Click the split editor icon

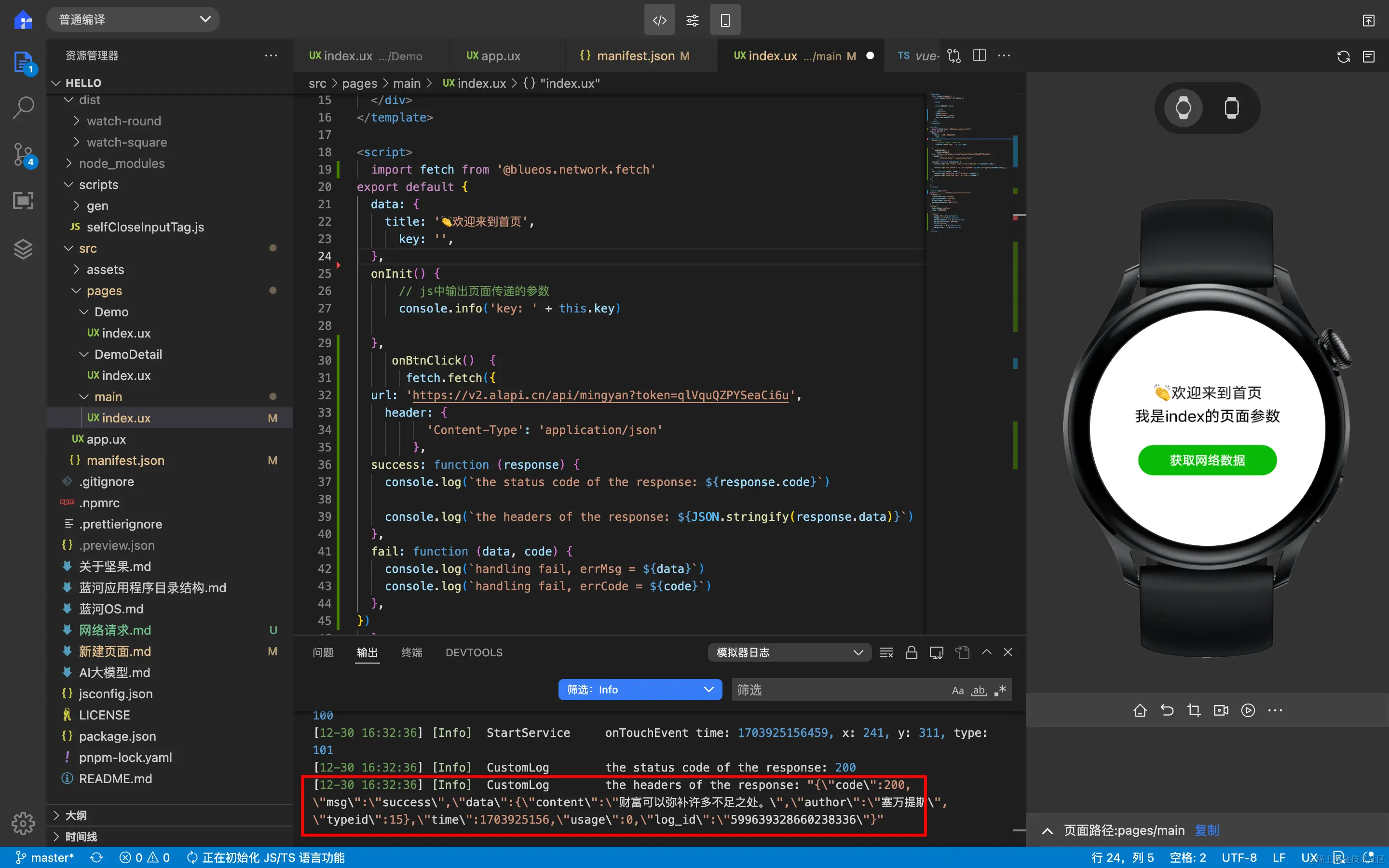click(979, 55)
